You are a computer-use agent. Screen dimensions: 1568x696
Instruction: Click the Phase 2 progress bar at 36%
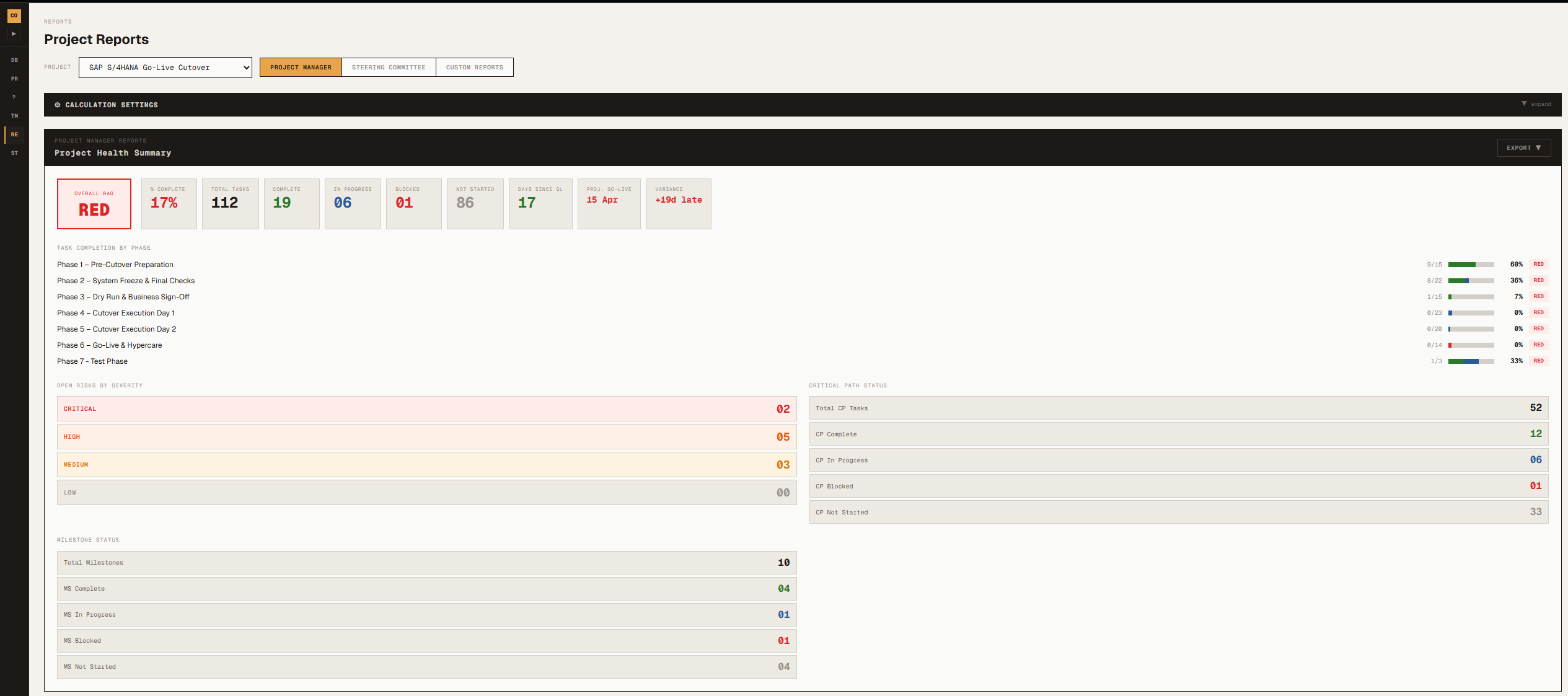(x=1471, y=281)
